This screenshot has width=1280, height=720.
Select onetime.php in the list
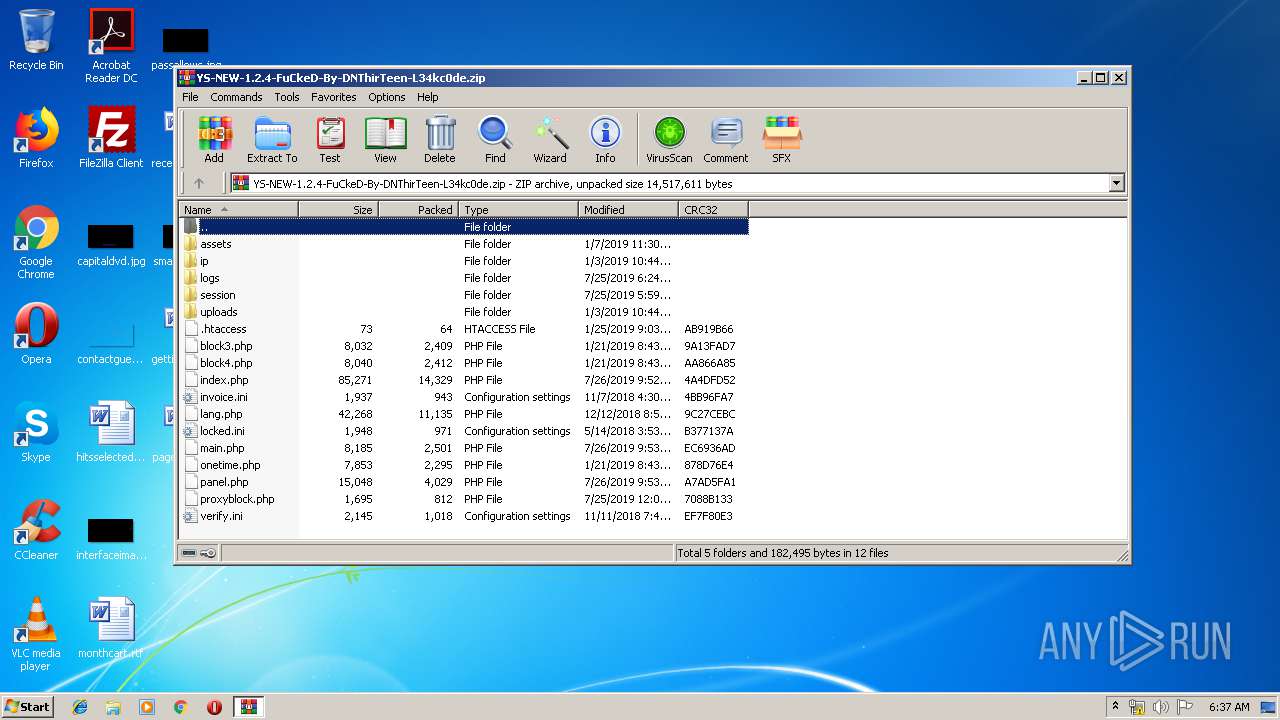(464, 465)
